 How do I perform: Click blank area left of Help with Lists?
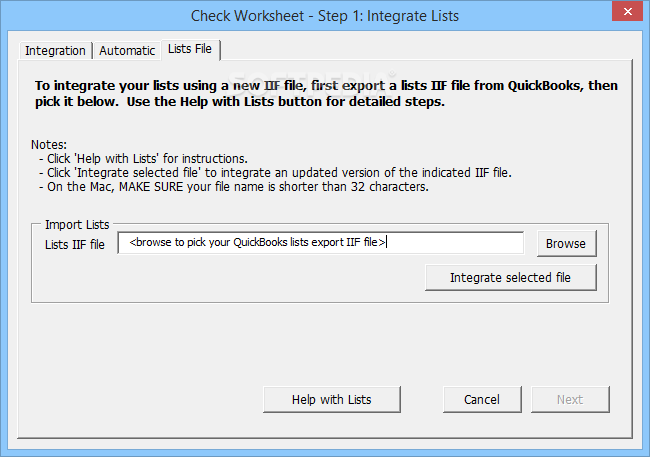pyautogui.click(x=140, y=399)
